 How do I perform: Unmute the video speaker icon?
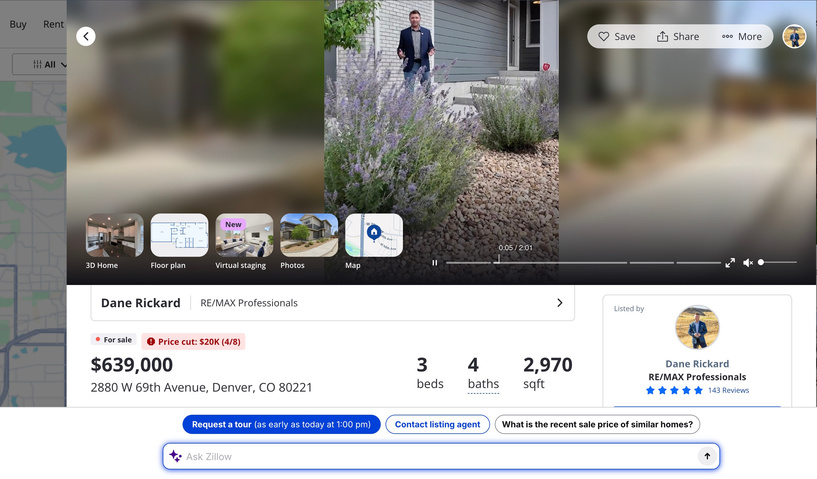748,263
